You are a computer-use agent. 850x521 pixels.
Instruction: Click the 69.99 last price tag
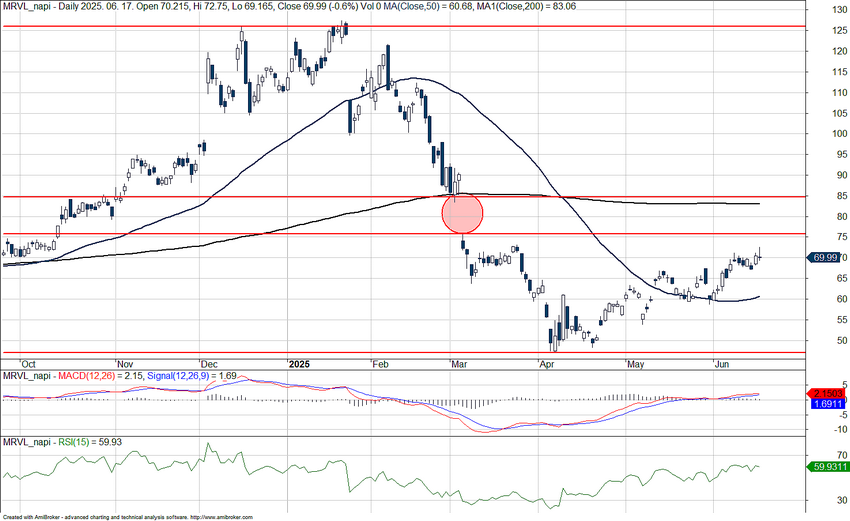tap(826, 258)
